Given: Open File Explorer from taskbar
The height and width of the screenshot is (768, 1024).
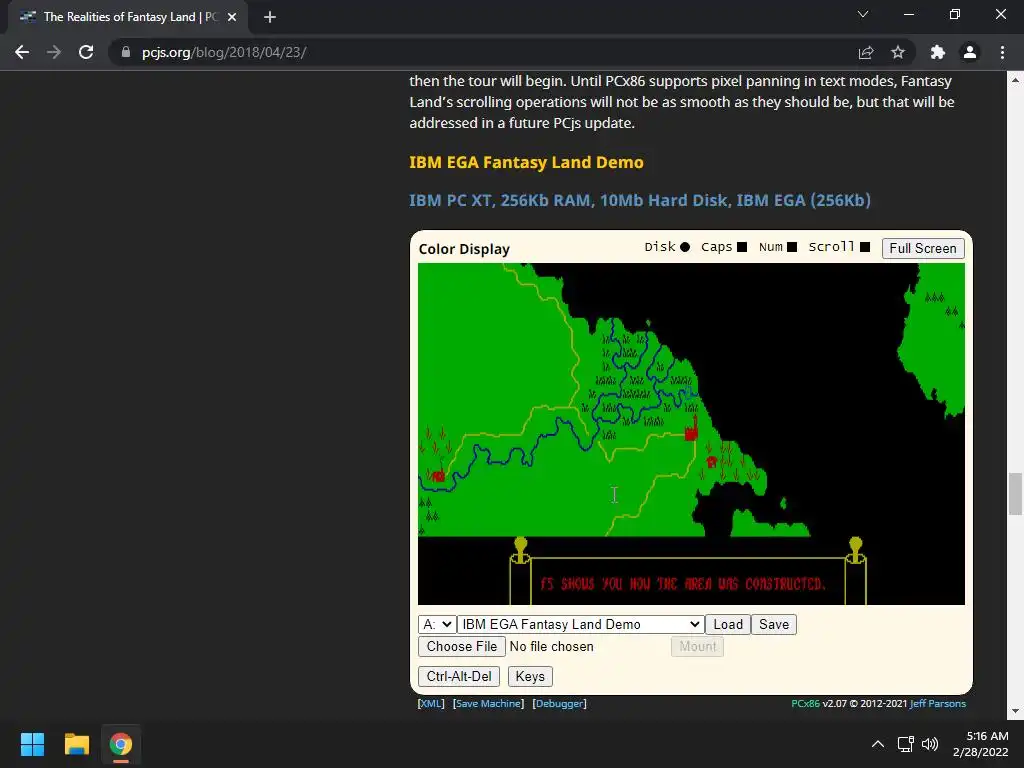Looking at the screenshot, I should (76, 744).
